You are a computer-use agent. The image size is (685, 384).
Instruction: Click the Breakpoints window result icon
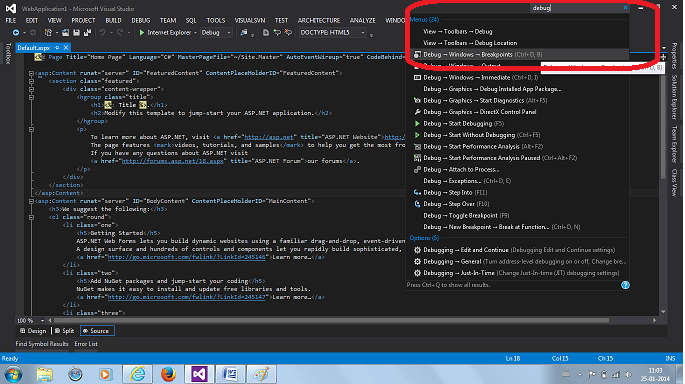pyautogui.click(x=417, y=55)
